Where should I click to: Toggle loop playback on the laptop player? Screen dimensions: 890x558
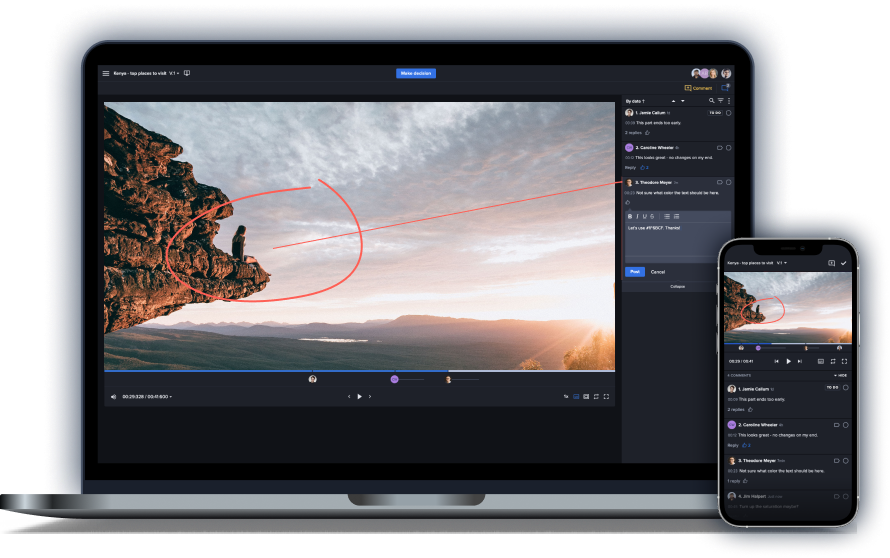click(x=596, y=396)
